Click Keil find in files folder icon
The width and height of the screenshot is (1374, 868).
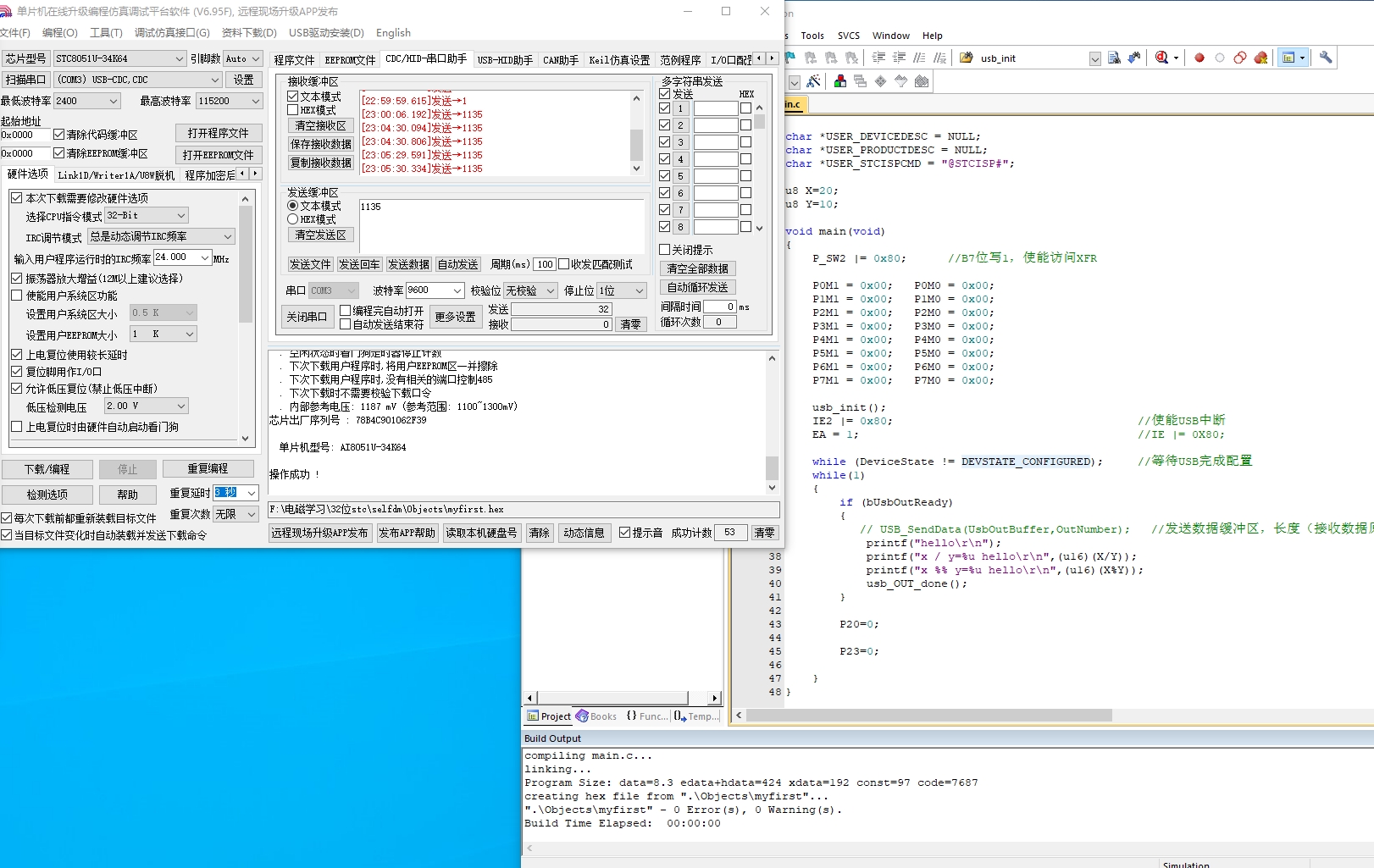967,58
